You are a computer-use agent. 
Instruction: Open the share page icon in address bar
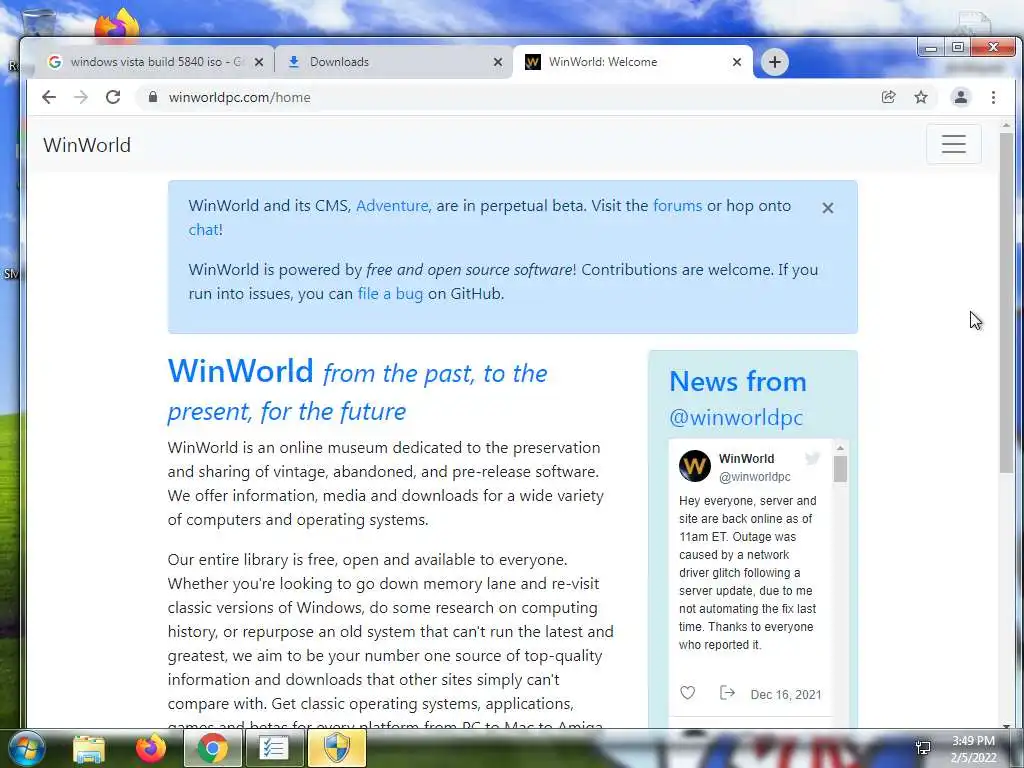888,97
